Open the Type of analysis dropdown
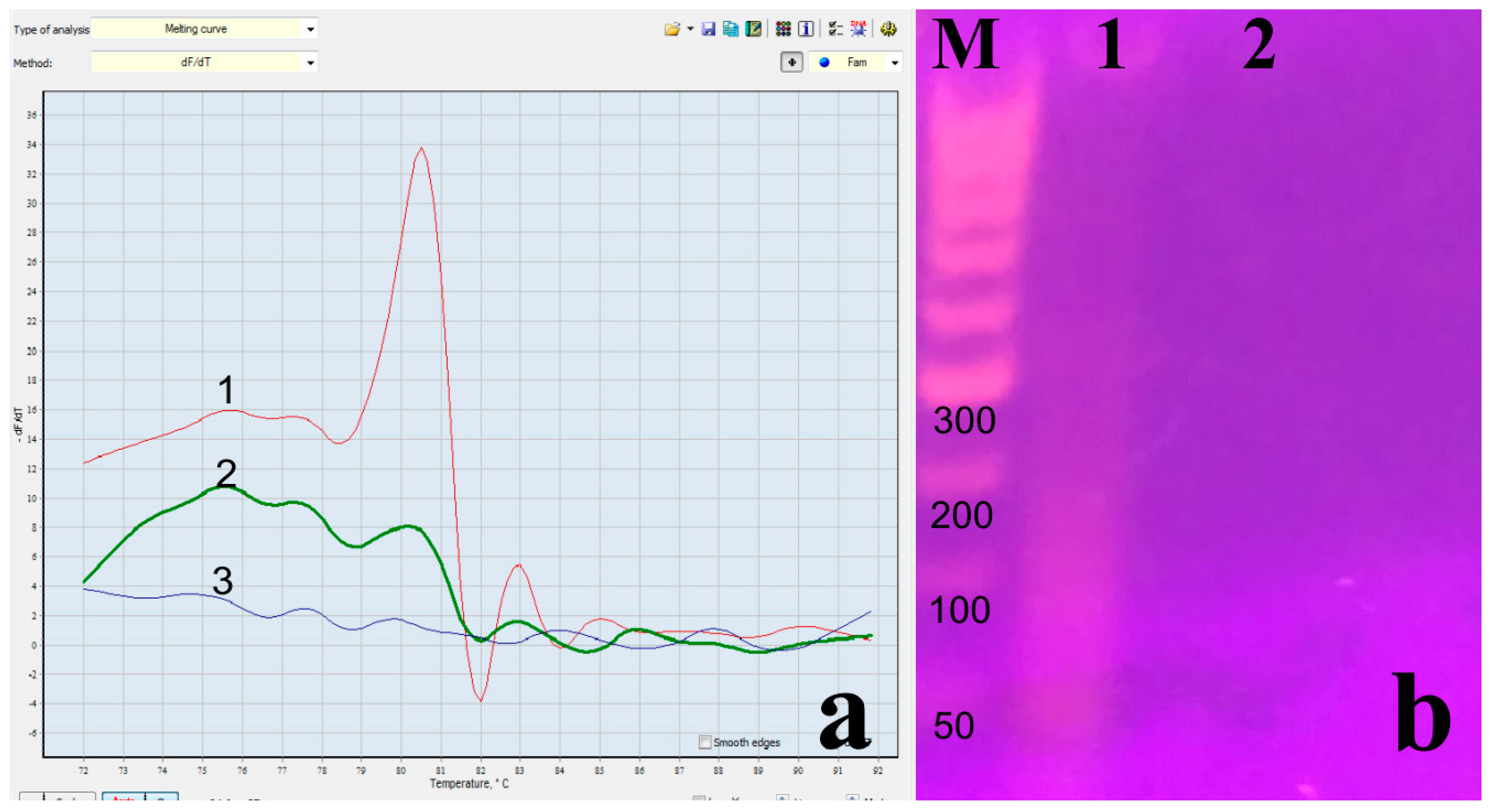The image size is (1492, 812). pos(311,30)
